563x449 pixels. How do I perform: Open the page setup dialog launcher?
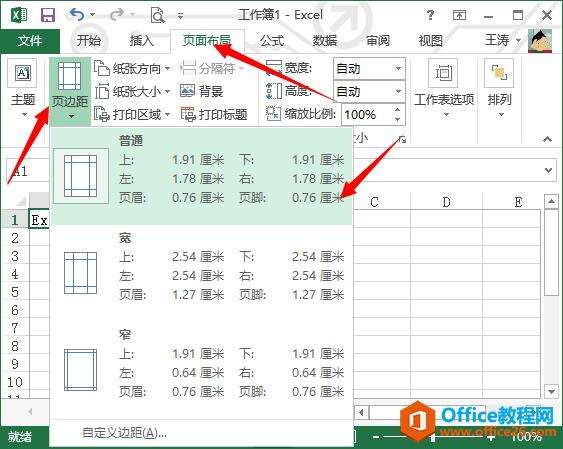403,140
